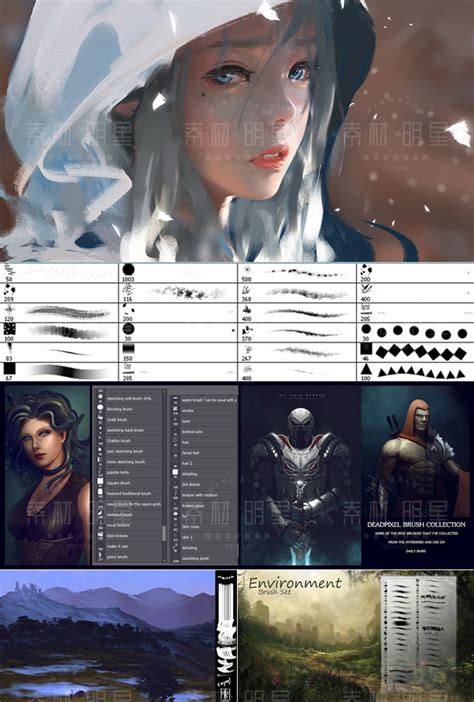Click the chalk brush tip icon
The image size is (474, 702).
(x=100, y=419)
